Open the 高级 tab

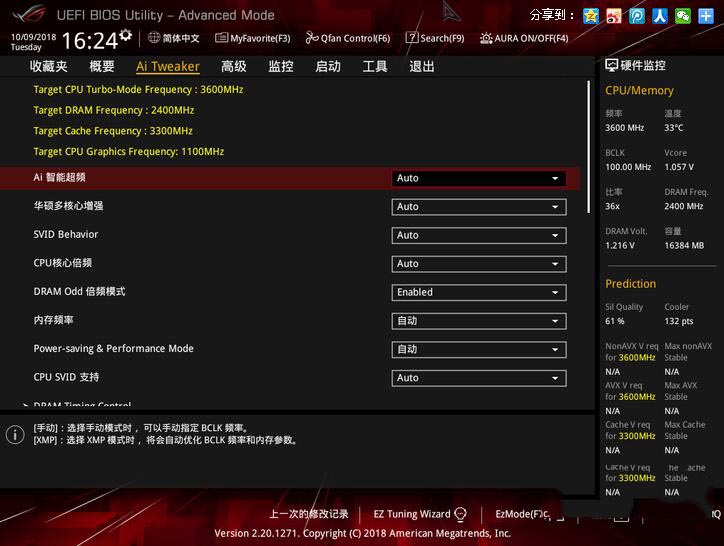234,67
